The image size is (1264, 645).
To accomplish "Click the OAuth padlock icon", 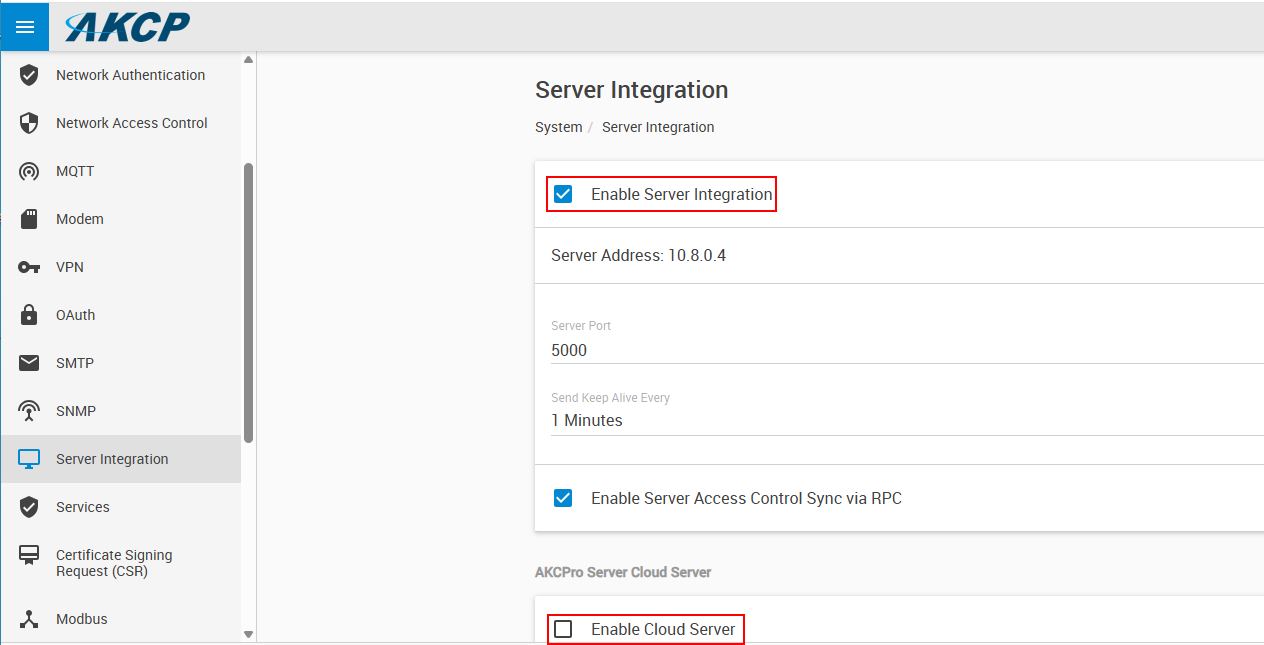I will (x=29, y=315).
